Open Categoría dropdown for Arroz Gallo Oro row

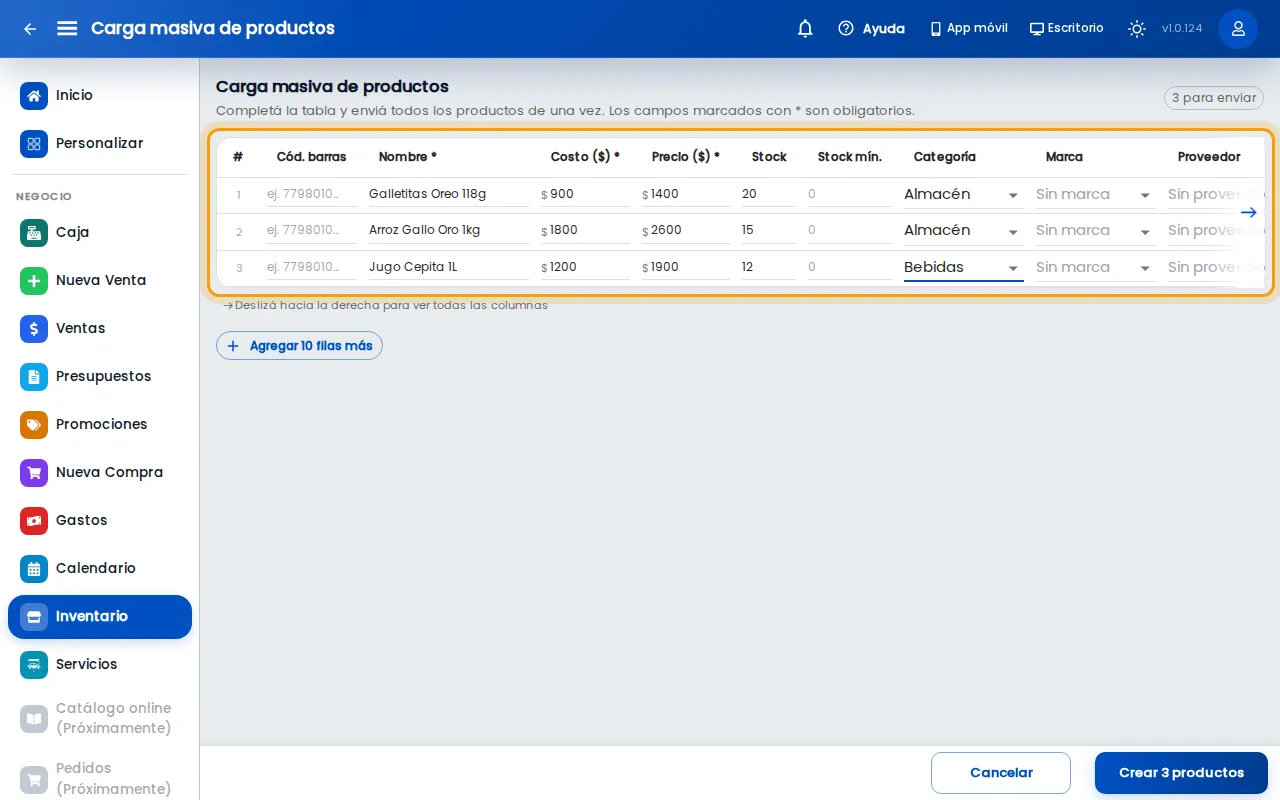coord(963,231)
